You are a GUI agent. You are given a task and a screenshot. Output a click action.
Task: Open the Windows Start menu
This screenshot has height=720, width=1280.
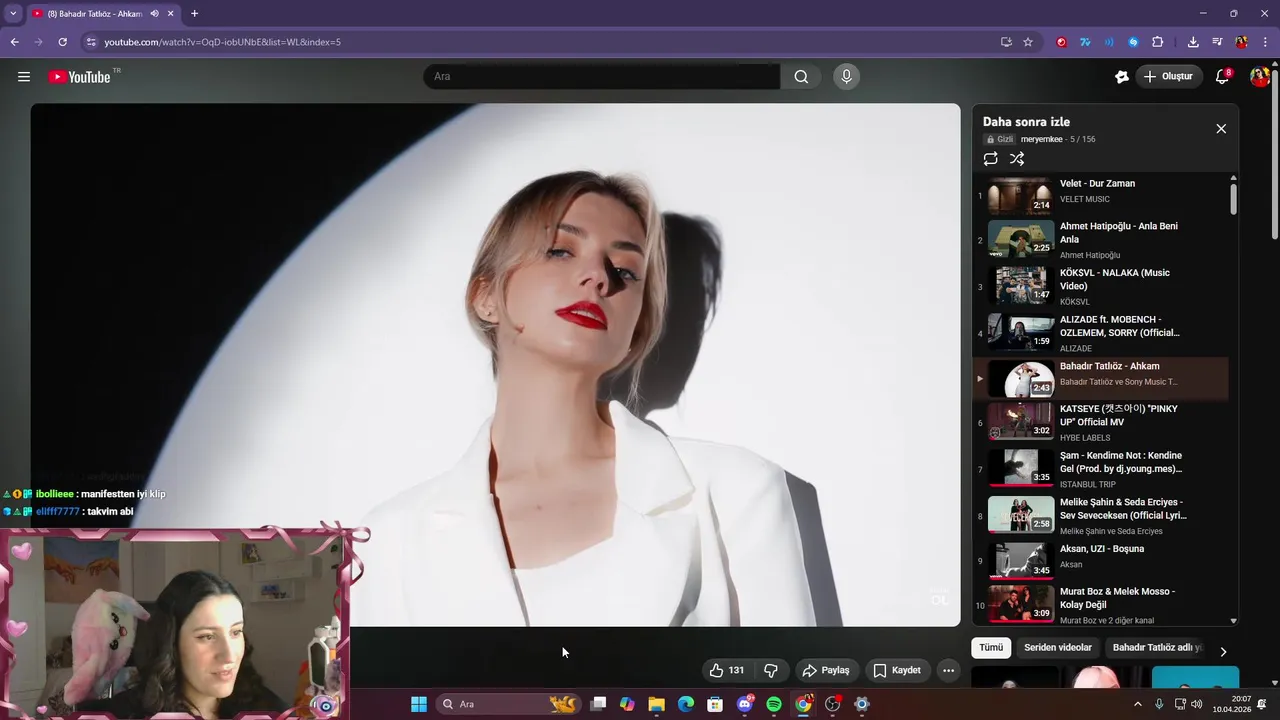[x=419, y=704]
